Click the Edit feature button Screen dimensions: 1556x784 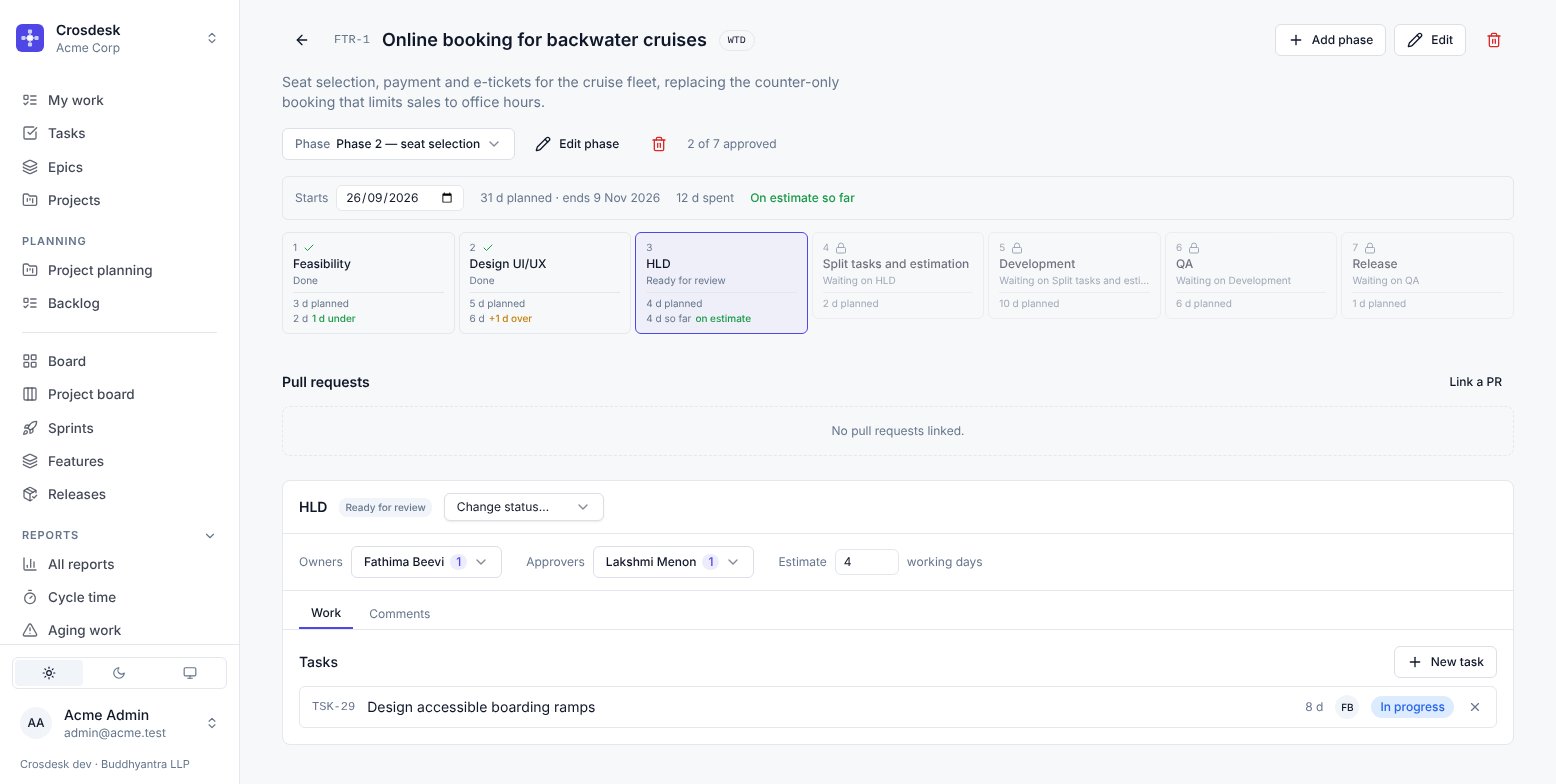[x=1430, y=40]
